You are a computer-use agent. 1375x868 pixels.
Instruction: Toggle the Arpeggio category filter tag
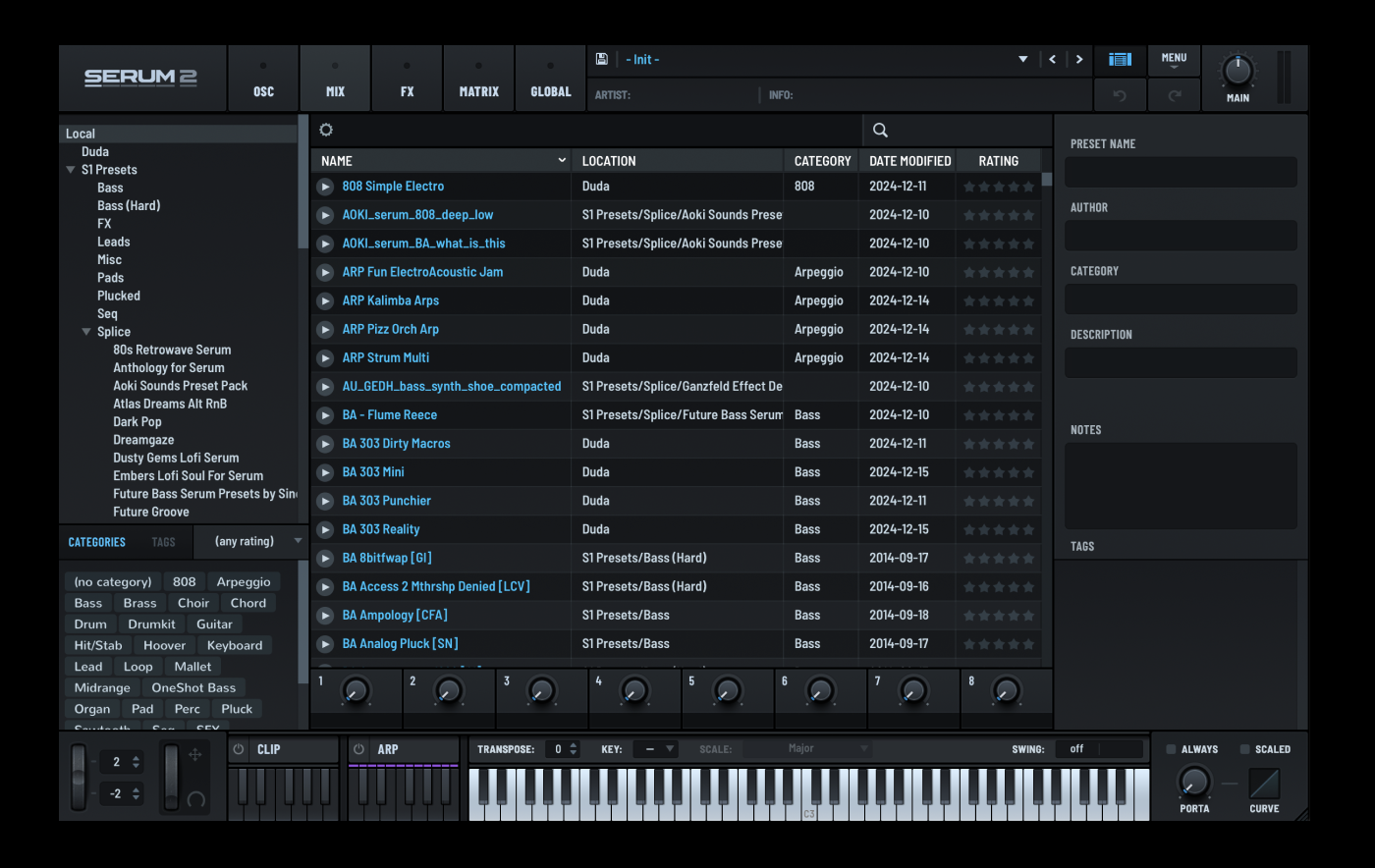click(x=244, y=582)
